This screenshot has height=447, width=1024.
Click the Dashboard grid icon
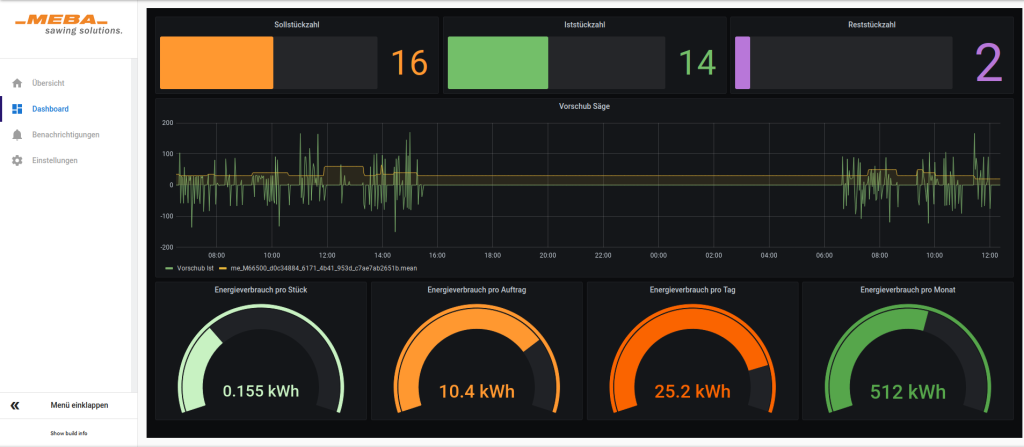pyautogui.click(x=17, y=109)
